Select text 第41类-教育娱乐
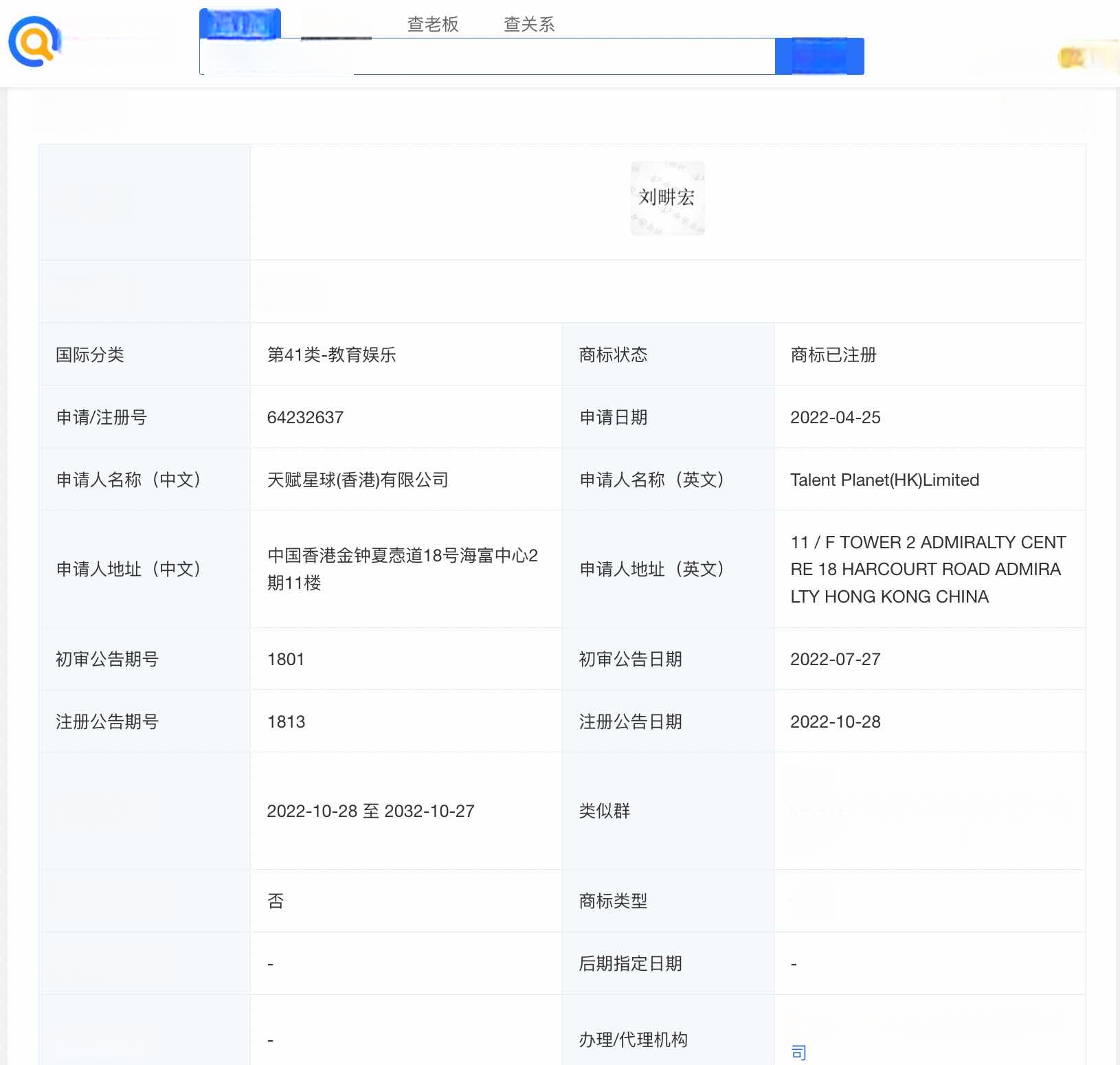The width and height of the screenshot is (1120, 1065). (331, 355)
